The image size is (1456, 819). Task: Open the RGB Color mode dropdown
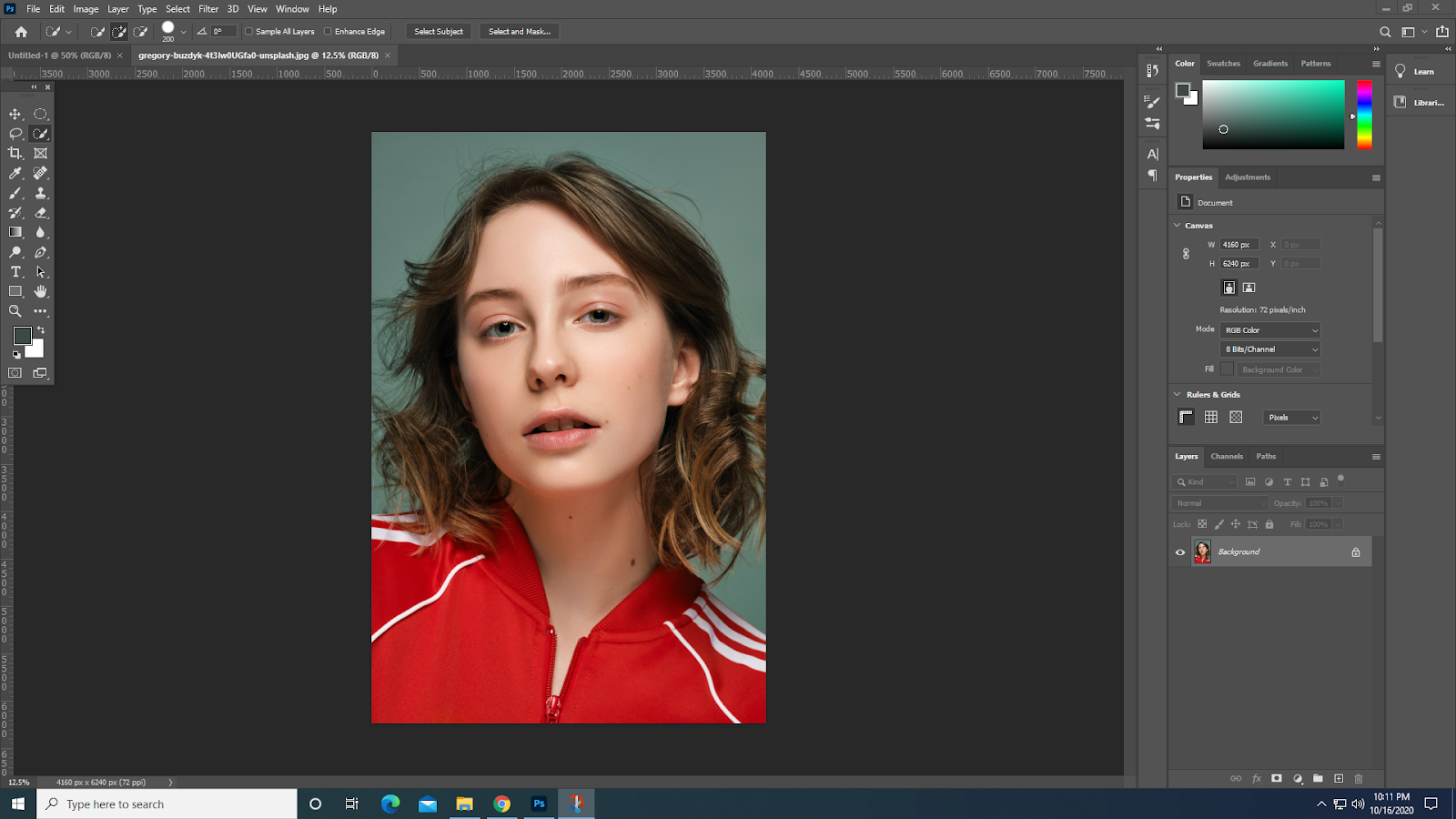(x=1270, y=330)
